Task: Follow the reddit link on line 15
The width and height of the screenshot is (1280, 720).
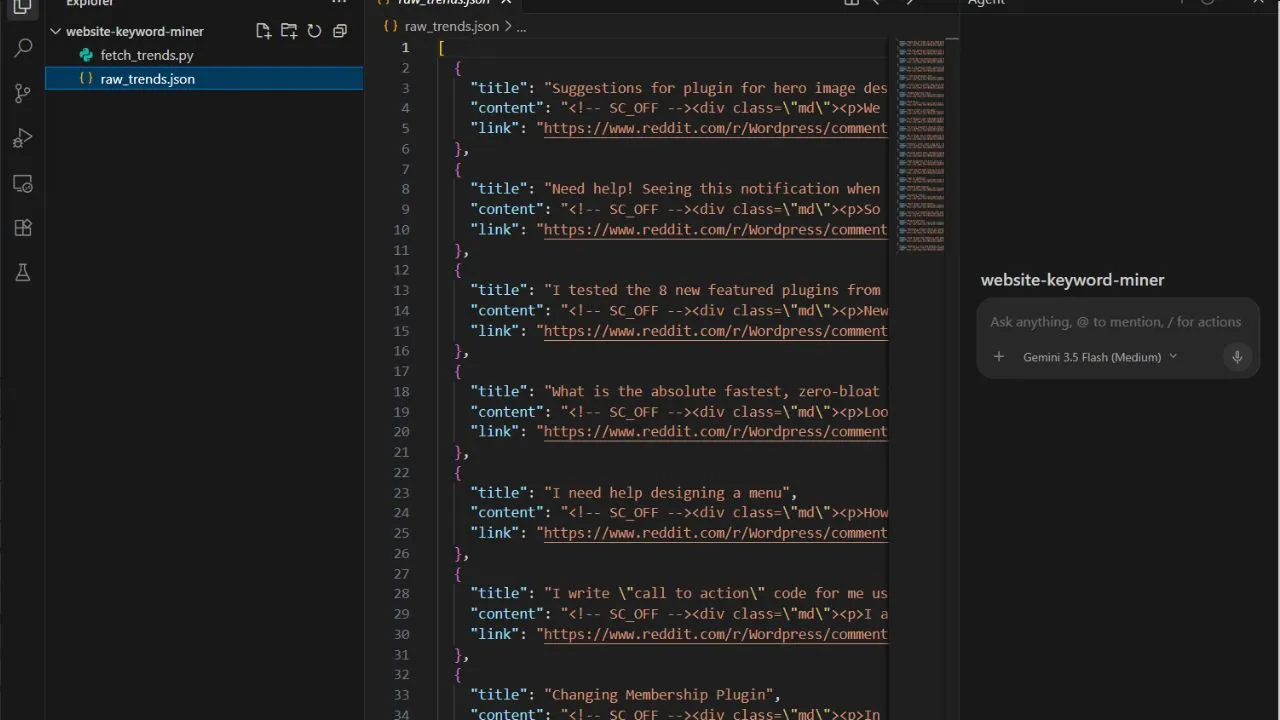Action: pos(715,330)
